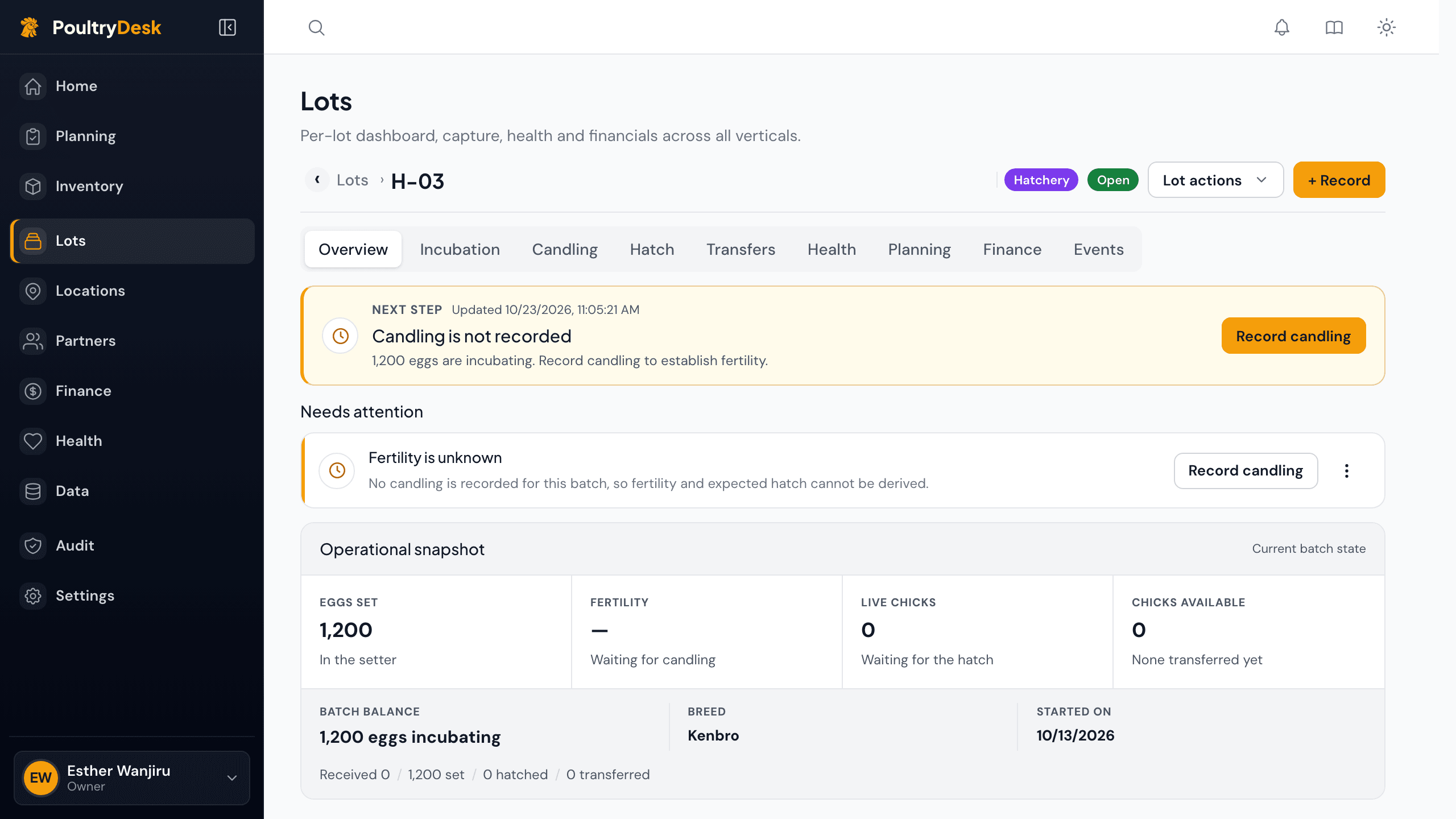Collapse the sidebar panel icon
The image size is (1456, 819).
click(227, 27)
